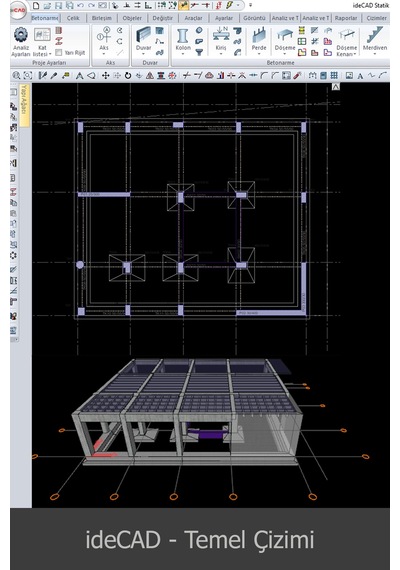The height and width of the screenshot is (570, 400).
Task: Toggle the Yarı Rijit checkbox
Action: (x=59, y=53)
